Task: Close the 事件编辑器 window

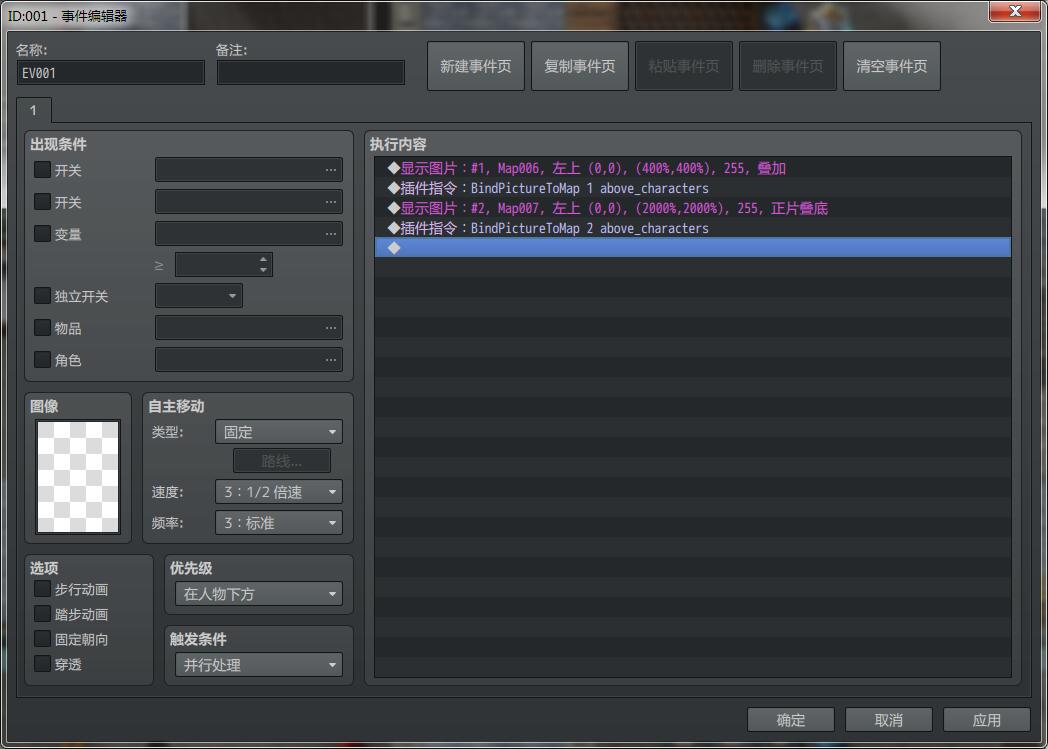Action: (x=1015, y=11)
